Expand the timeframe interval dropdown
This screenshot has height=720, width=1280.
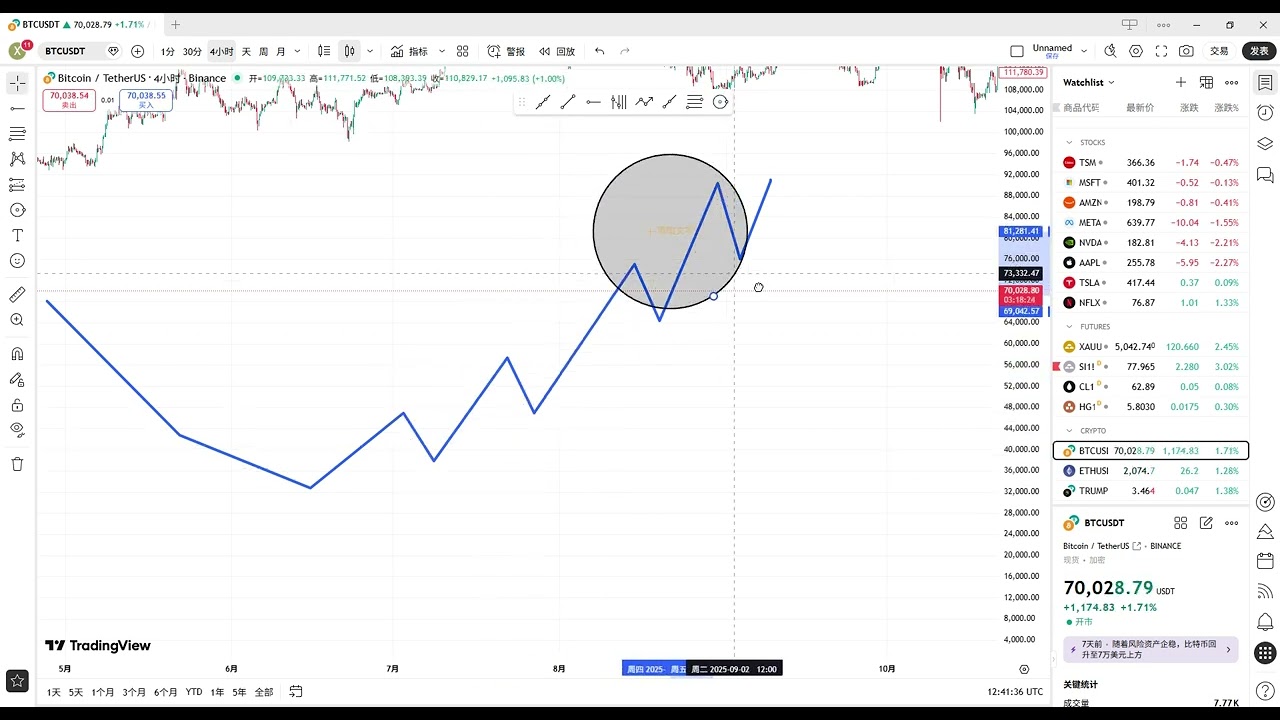click(299, 51)
